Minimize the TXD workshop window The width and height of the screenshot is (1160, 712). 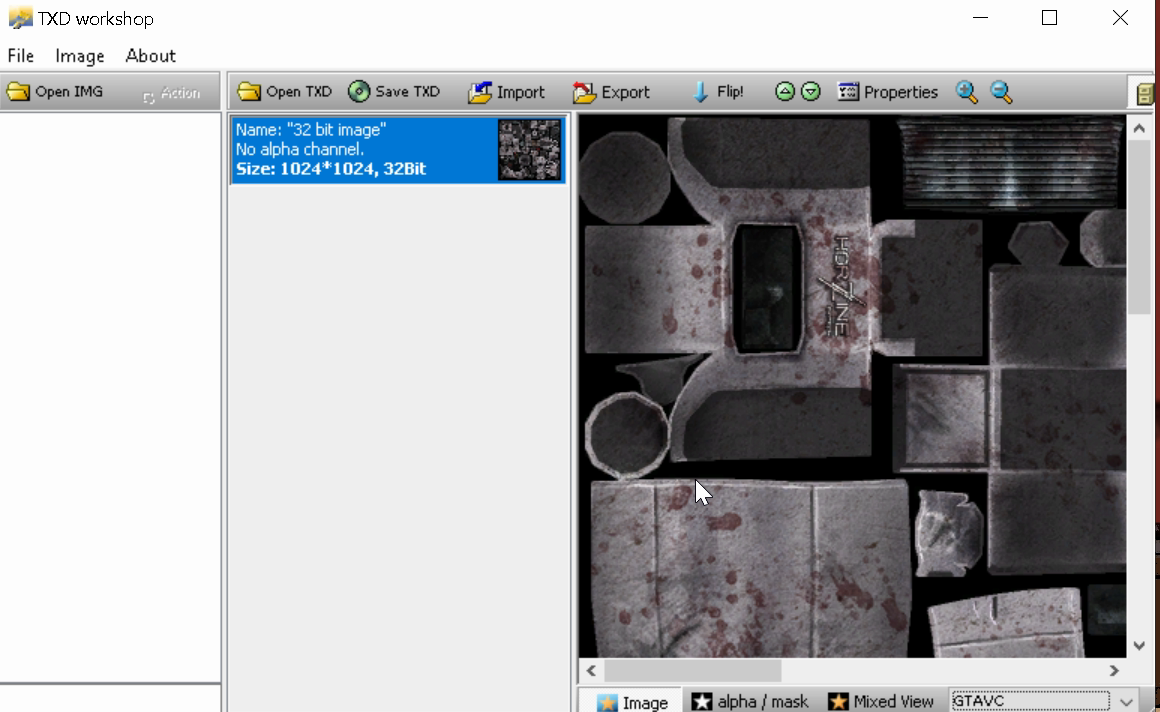pos(980,18)
